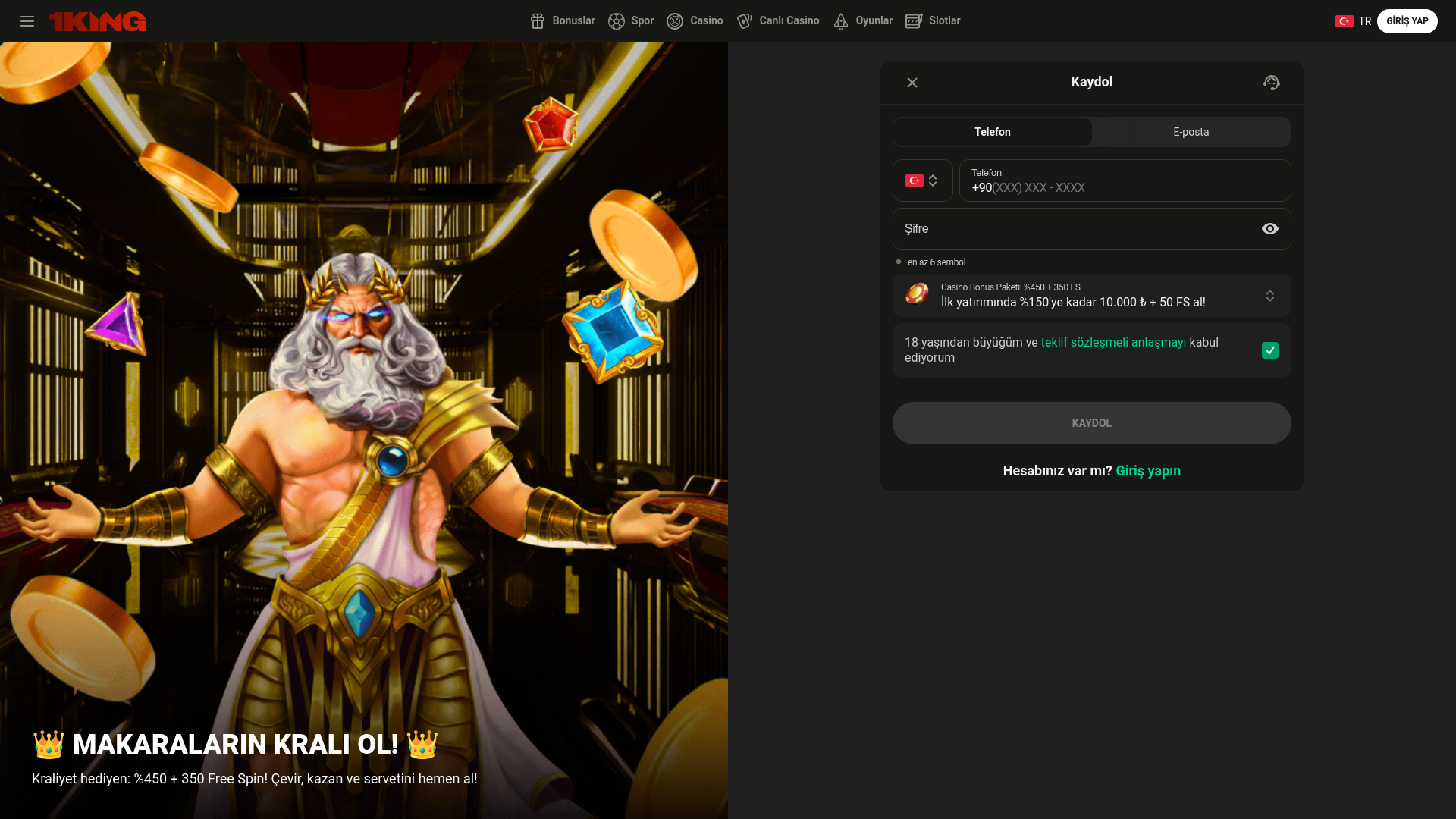
Task: Click the GİRİŞ YAP button
Action: click(1407, 21)
